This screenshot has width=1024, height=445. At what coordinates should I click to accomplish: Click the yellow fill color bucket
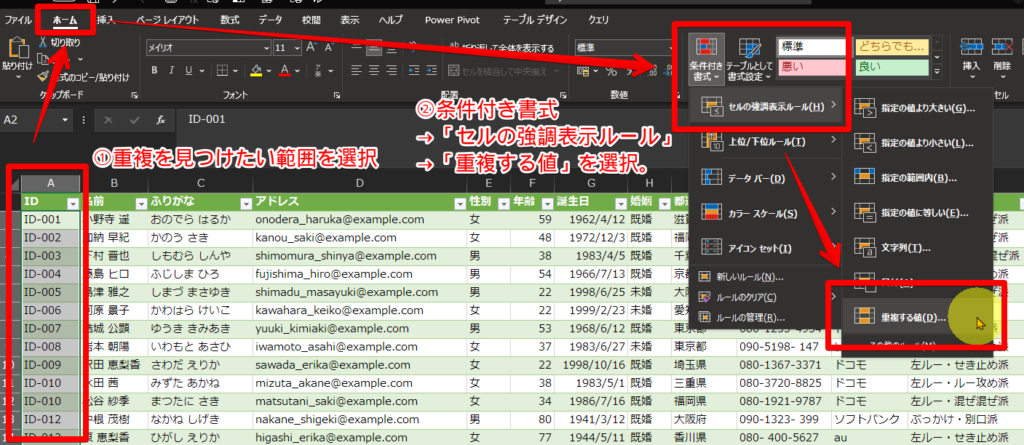tap(256, 70)
